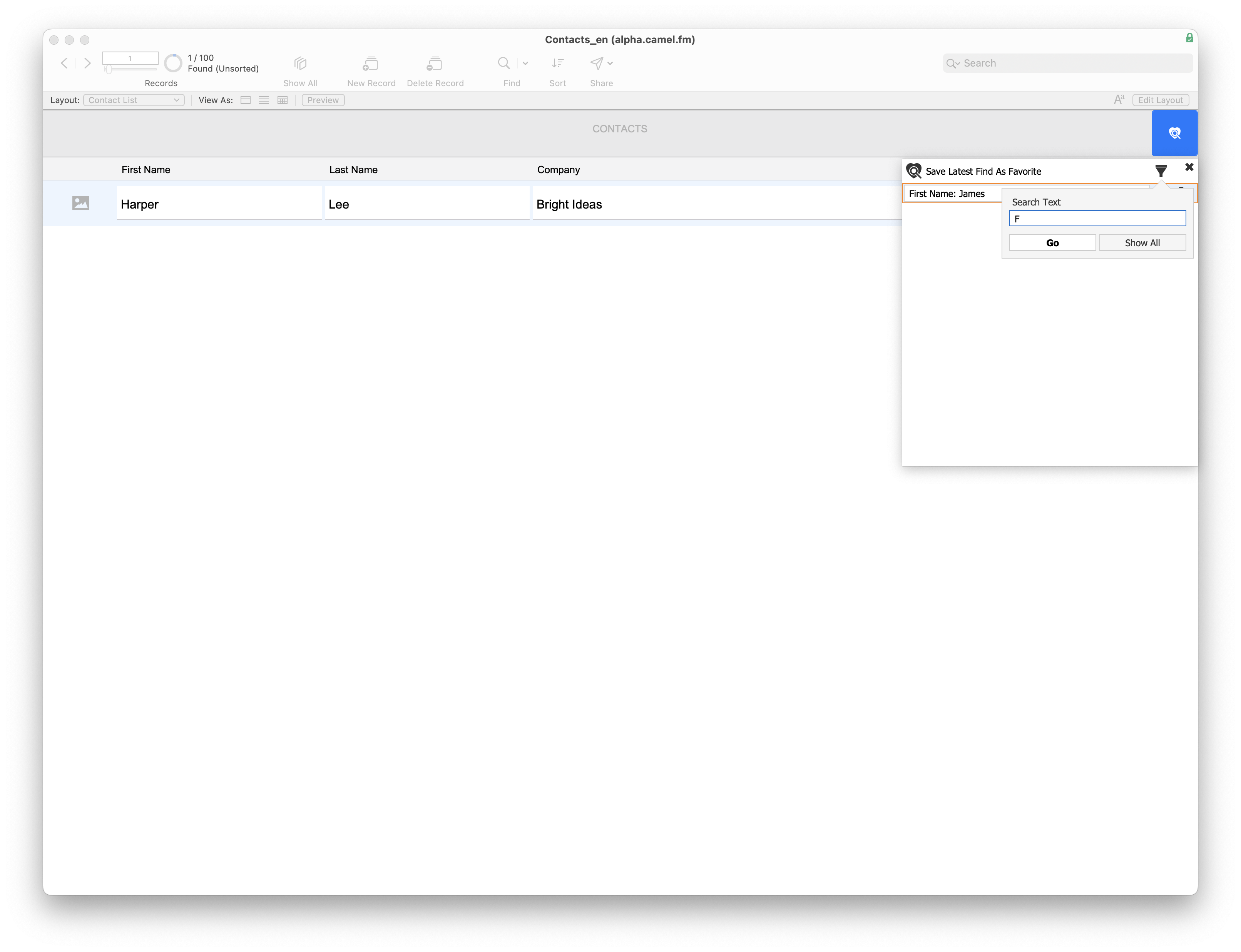The height and width of the screenshot is (952, 1241).
Task: Click the Company column header
Action: tap(559, 169)
